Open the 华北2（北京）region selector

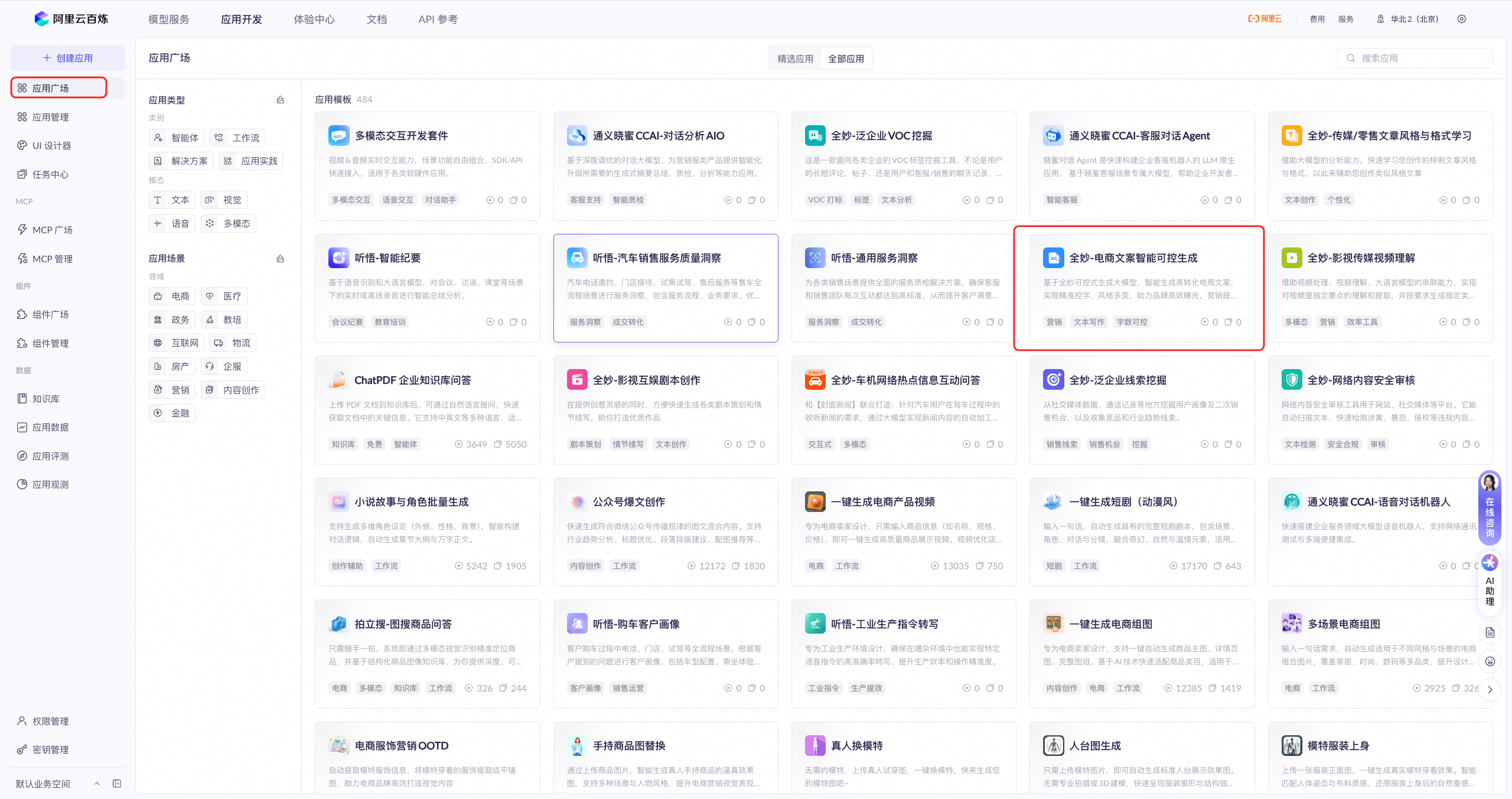(1408, 19)
